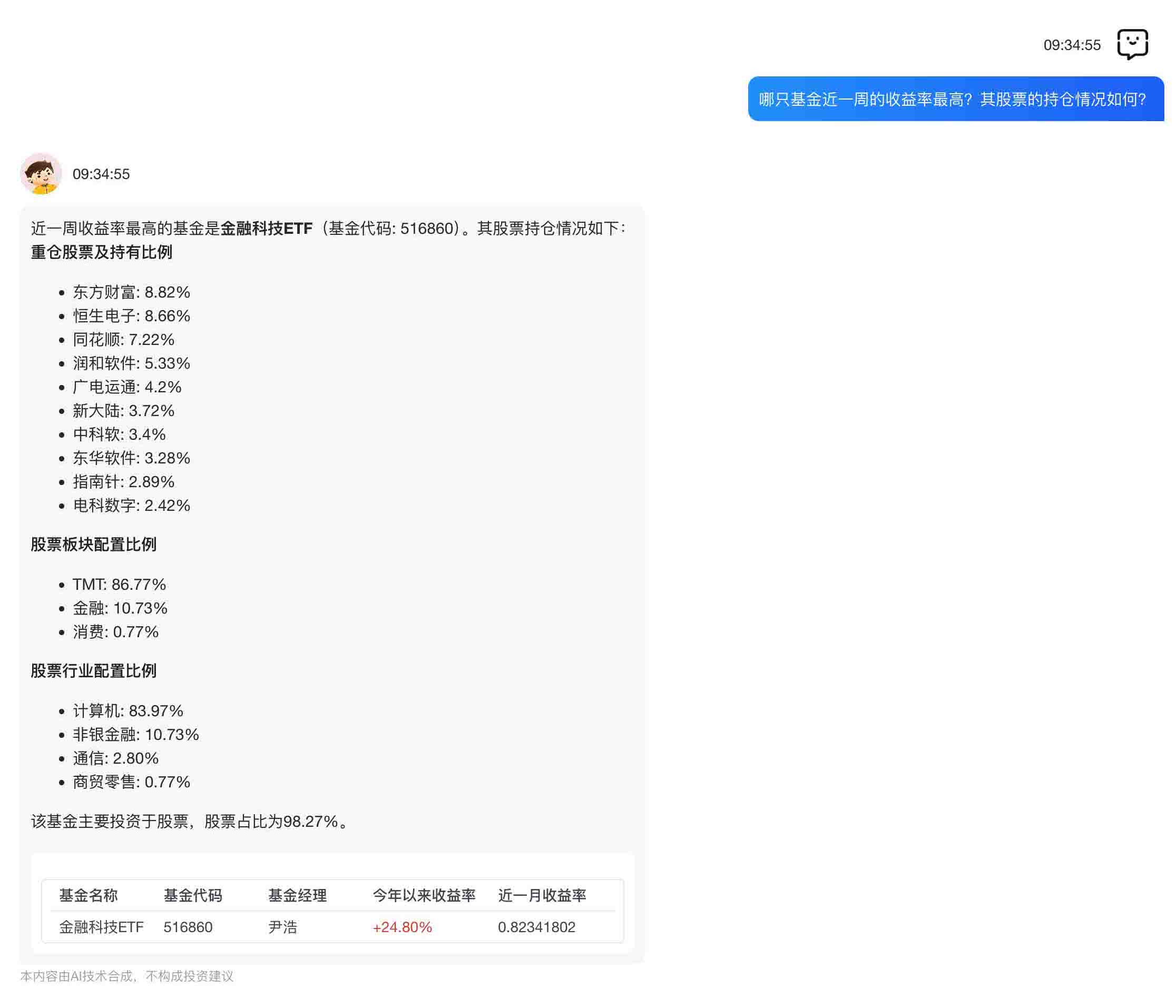
Task: Click the 东华软件: 3.28% list item
Action: [x=131, y=458]
